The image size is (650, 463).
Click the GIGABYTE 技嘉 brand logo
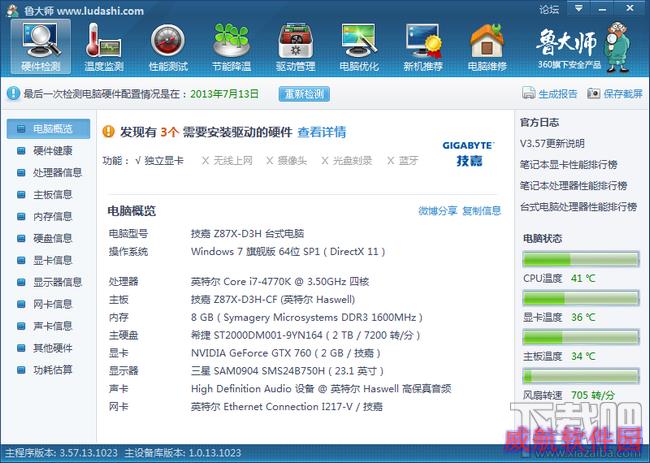tap(468, 153)
